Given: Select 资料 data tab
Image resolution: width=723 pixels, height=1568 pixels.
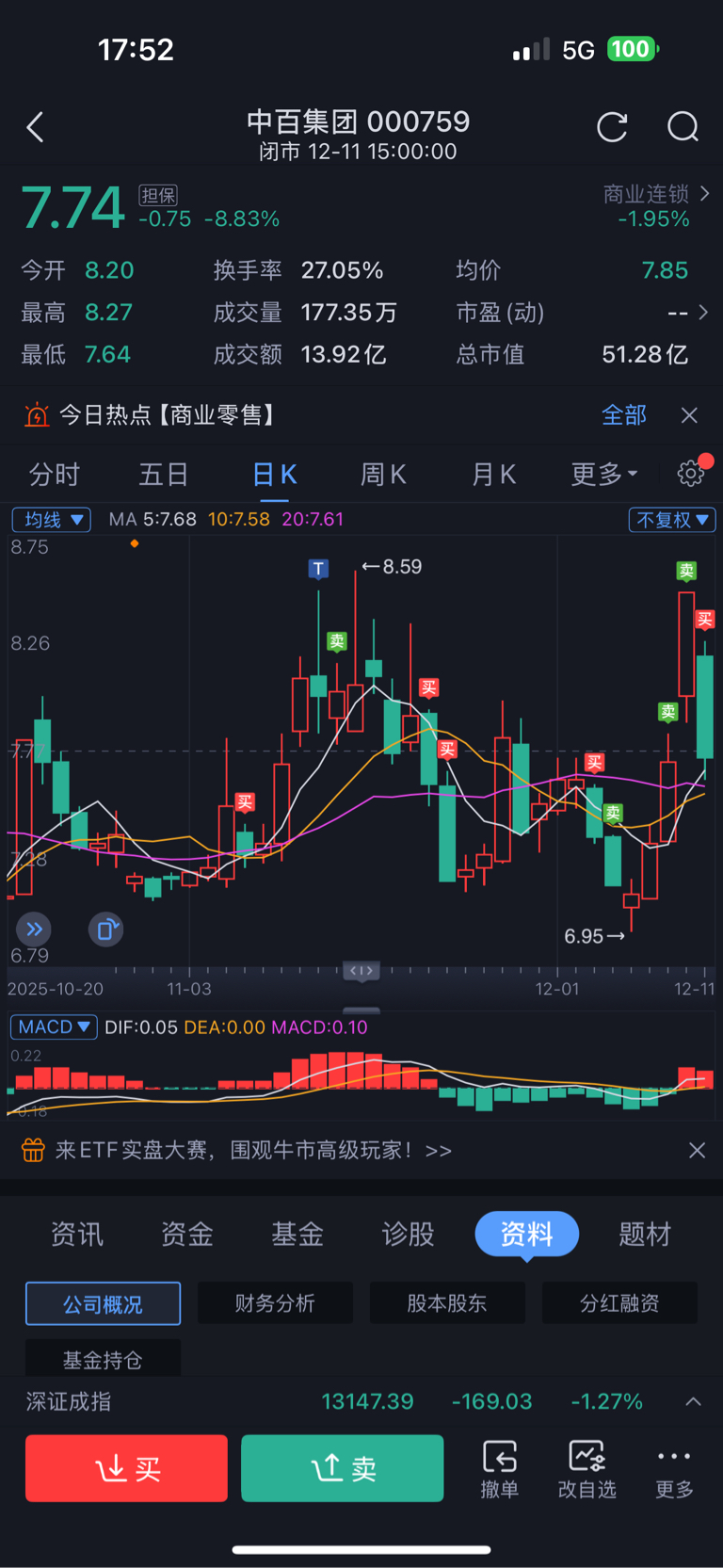Looking at the screenshot, I should pos(526,1234).
